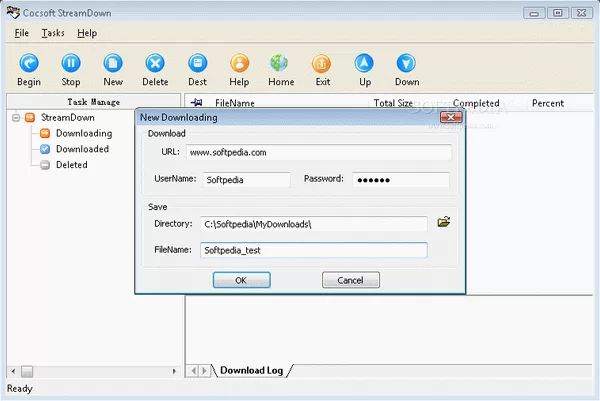600x401 pixels.
Task: Open the File menu
Action: [21, 33]
